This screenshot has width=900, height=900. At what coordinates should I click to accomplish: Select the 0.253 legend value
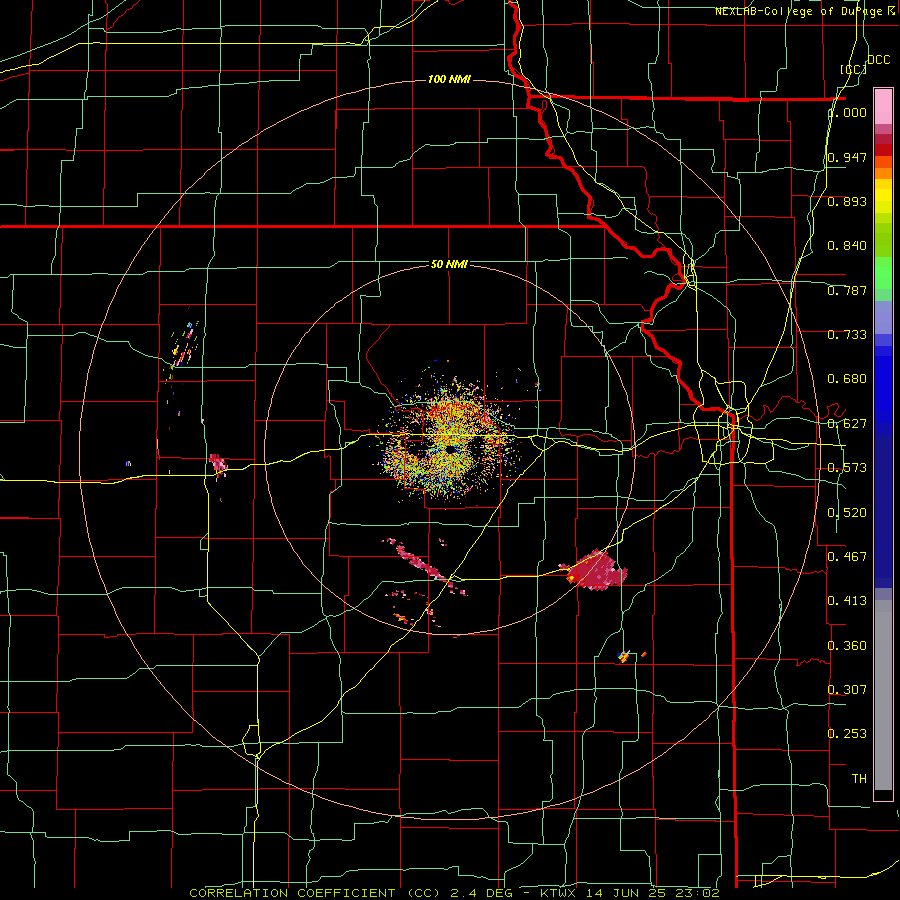pos(847,734)
